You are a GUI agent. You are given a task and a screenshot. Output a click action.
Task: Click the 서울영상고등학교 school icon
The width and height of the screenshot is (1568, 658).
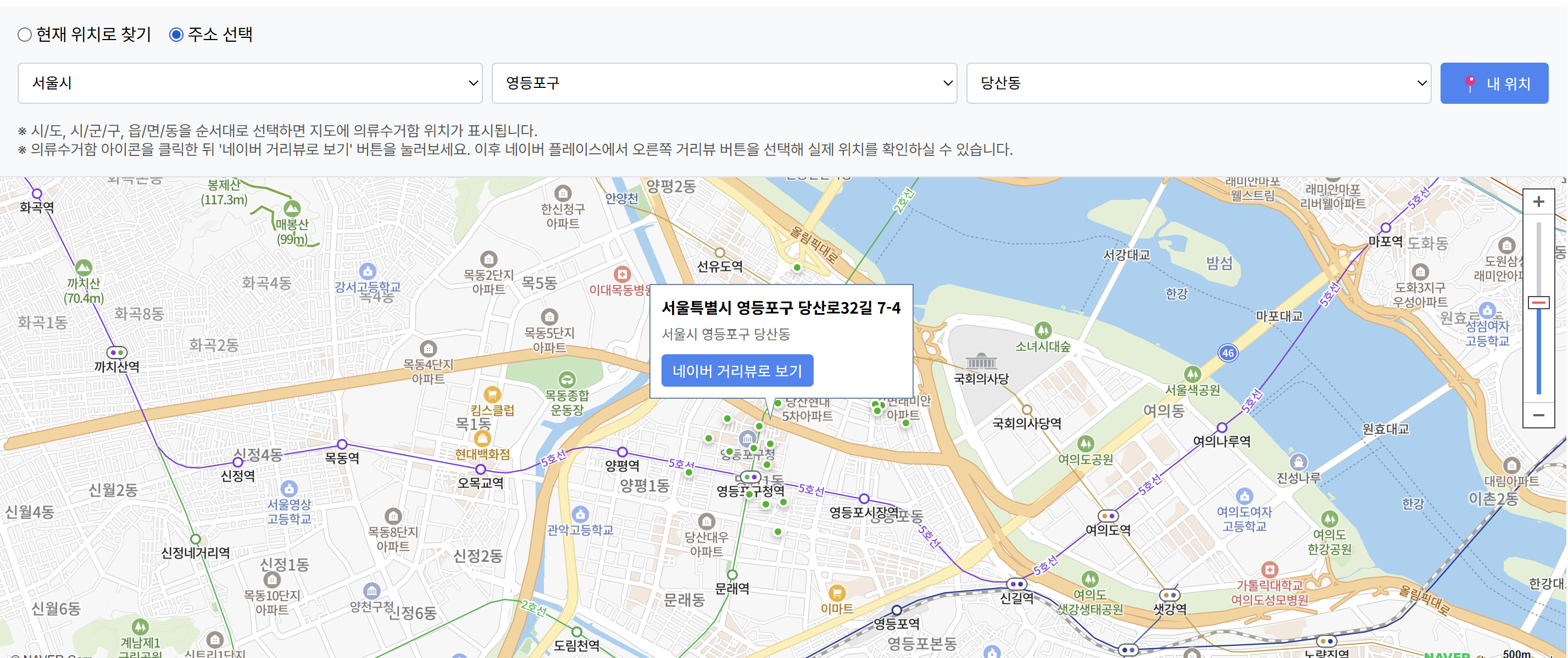[x=288, y=489]
